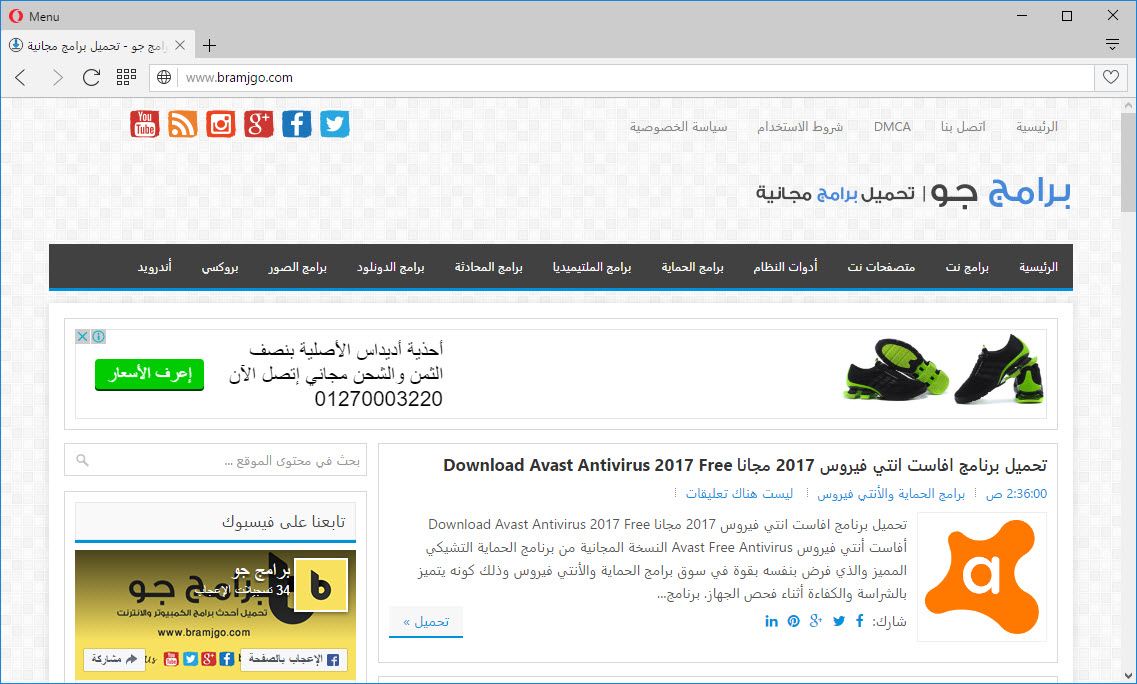Click the برامج جو Facebook page avatar
The width and height of the screenshot is (1137, 684).
321,585
